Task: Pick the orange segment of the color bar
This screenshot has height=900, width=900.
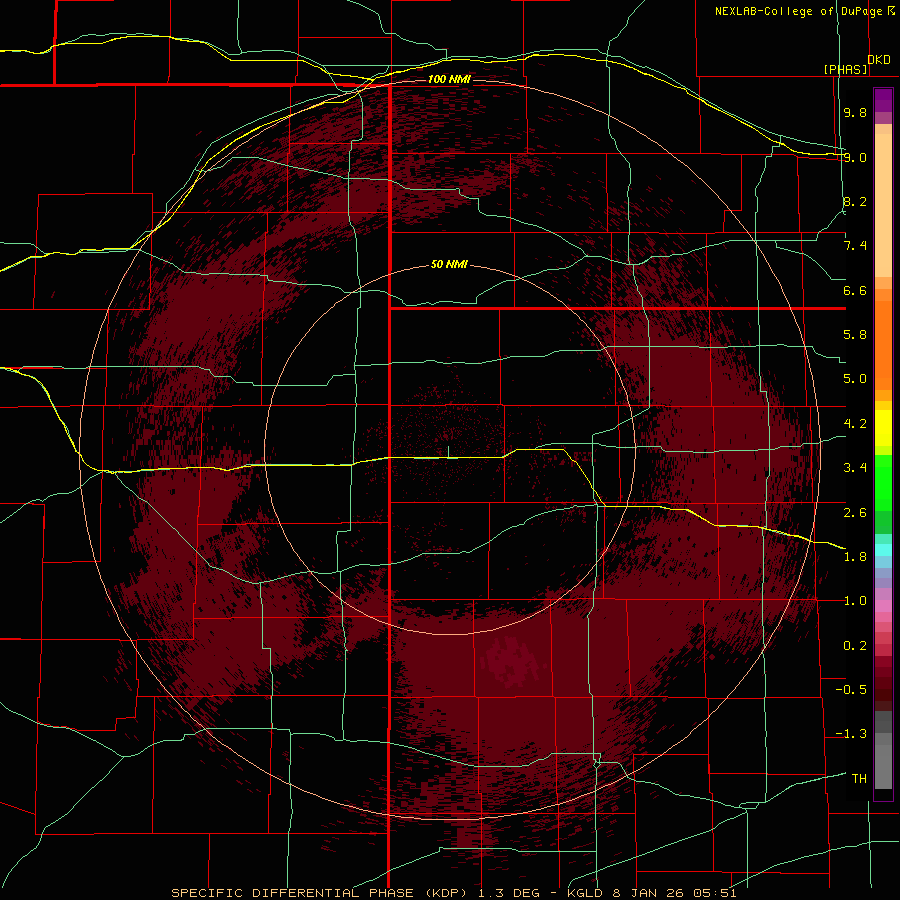Action: [x=883, y=345]
